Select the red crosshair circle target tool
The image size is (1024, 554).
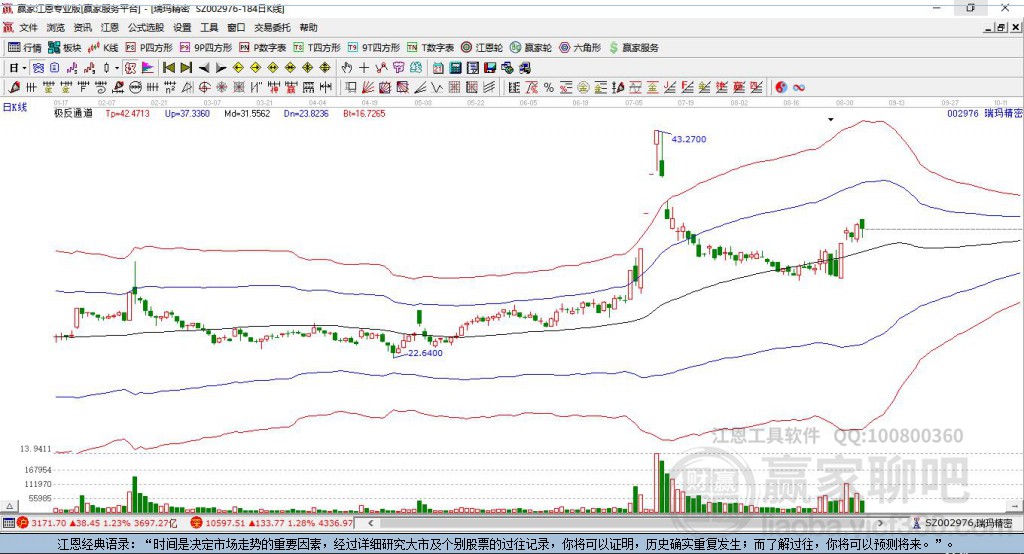204,88
